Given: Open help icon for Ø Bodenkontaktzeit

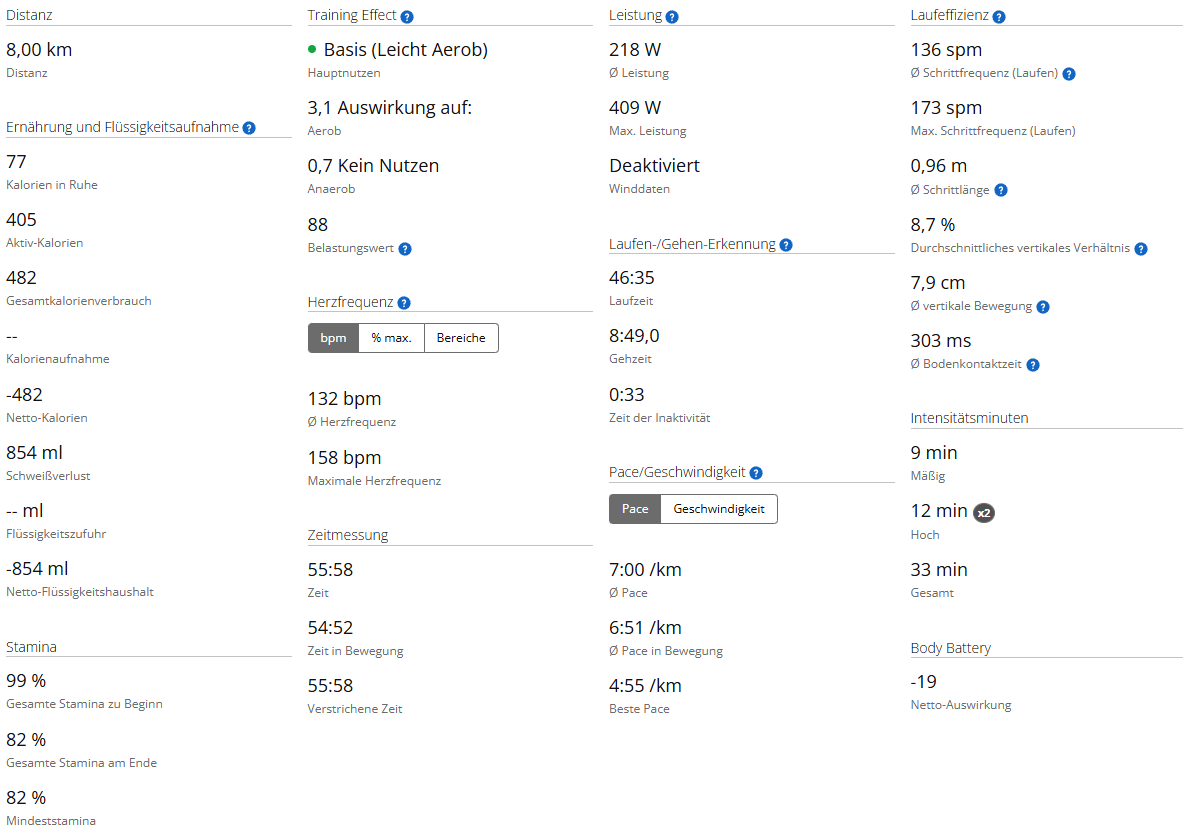Looking at the screenshot, I should 1033,365.
